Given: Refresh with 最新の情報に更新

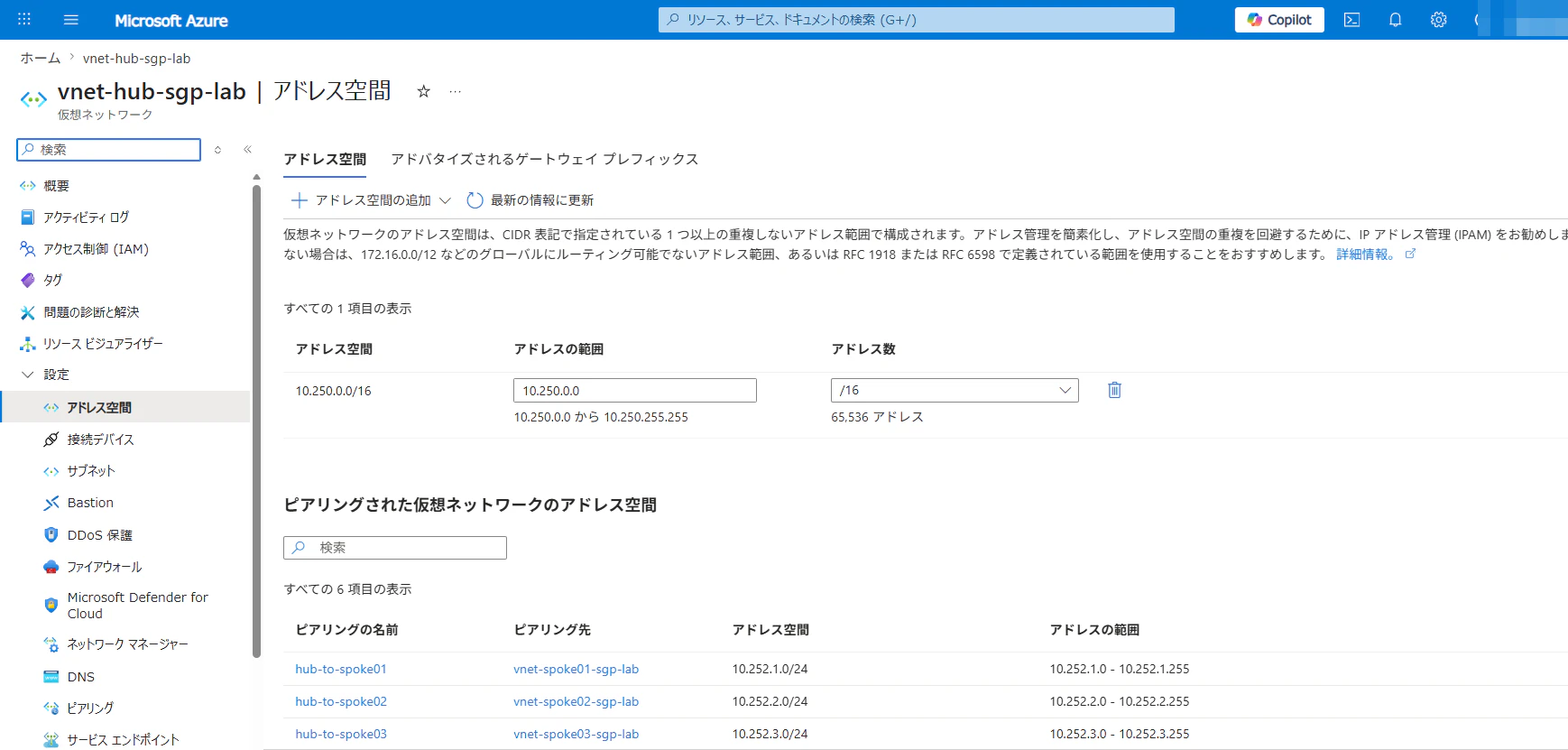Looking at the screenshot, I should [530, 200].
